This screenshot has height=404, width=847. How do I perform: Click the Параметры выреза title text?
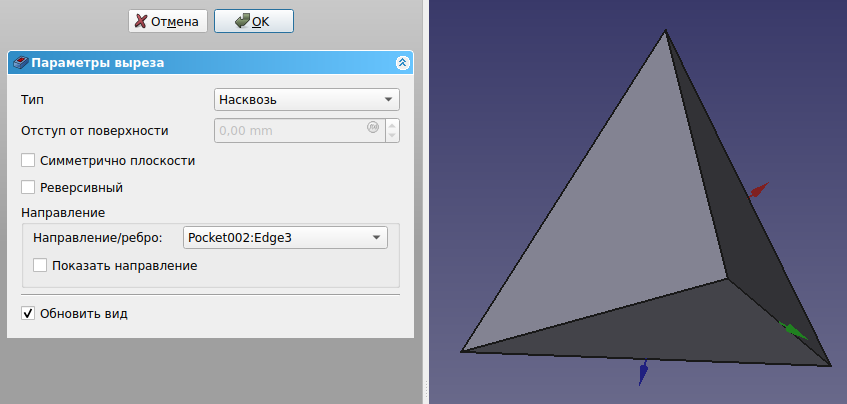click(98, 63)
